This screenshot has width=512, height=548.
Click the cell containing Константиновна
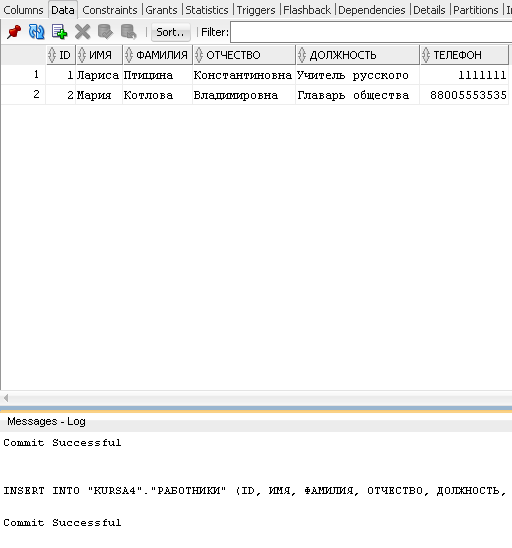[x=244, y=75]
